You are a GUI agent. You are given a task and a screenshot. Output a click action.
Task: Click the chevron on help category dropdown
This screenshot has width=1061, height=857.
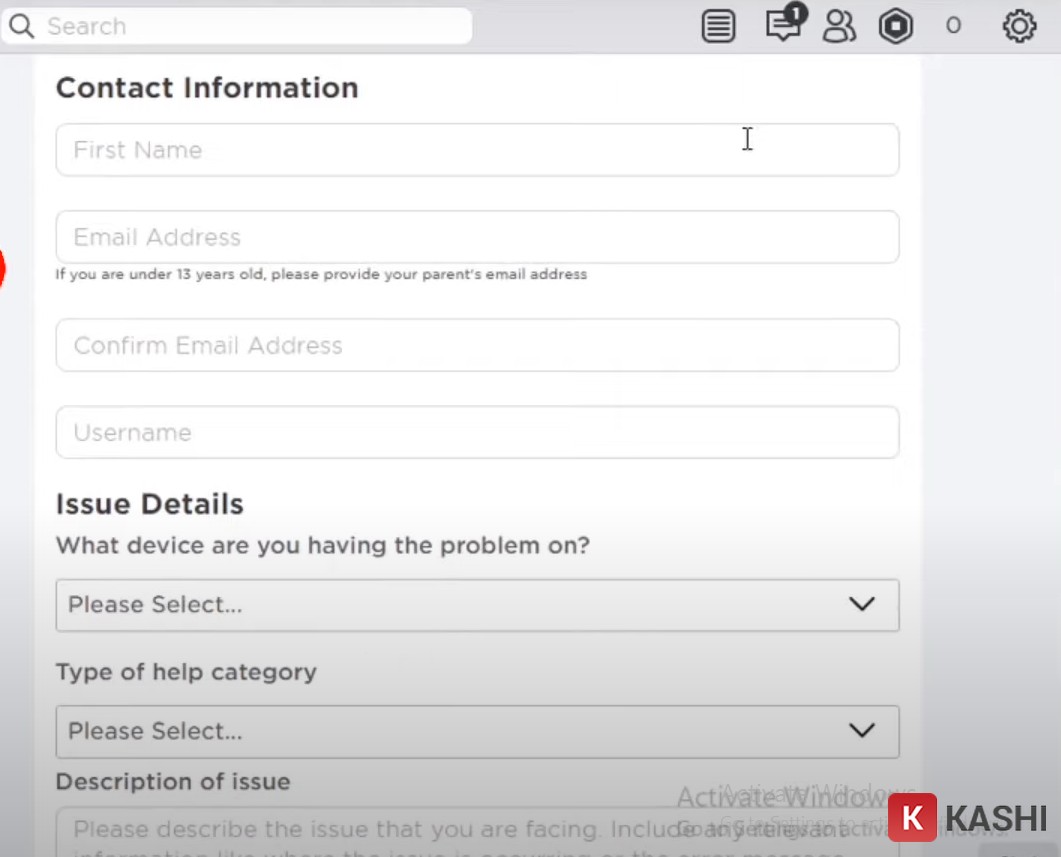click(x=861, y=731)
